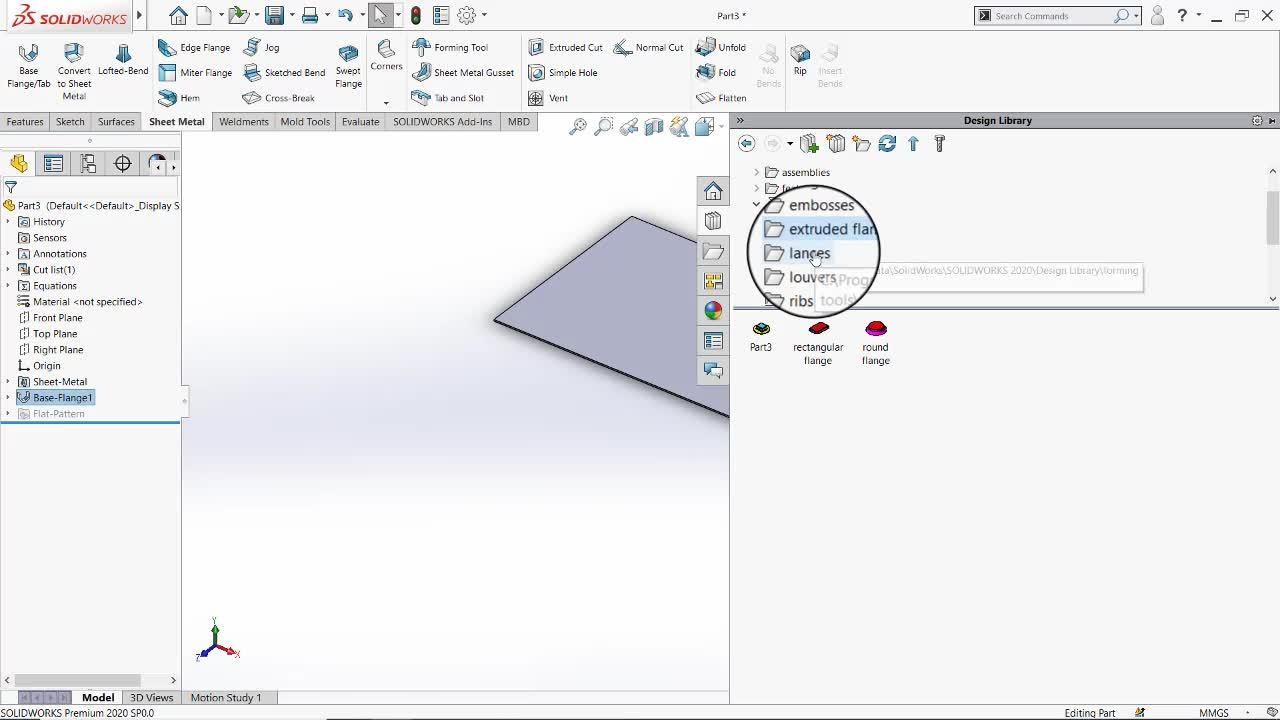
Task: Select the Base Flange/Tab tool
Action: click(x=29, y=65)
